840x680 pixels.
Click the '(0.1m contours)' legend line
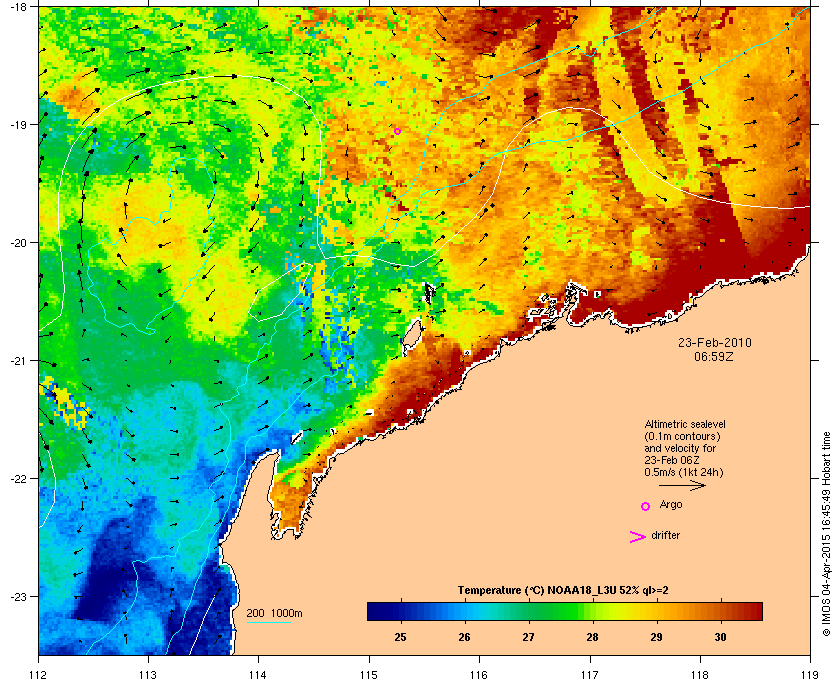(x=682, y=436)
